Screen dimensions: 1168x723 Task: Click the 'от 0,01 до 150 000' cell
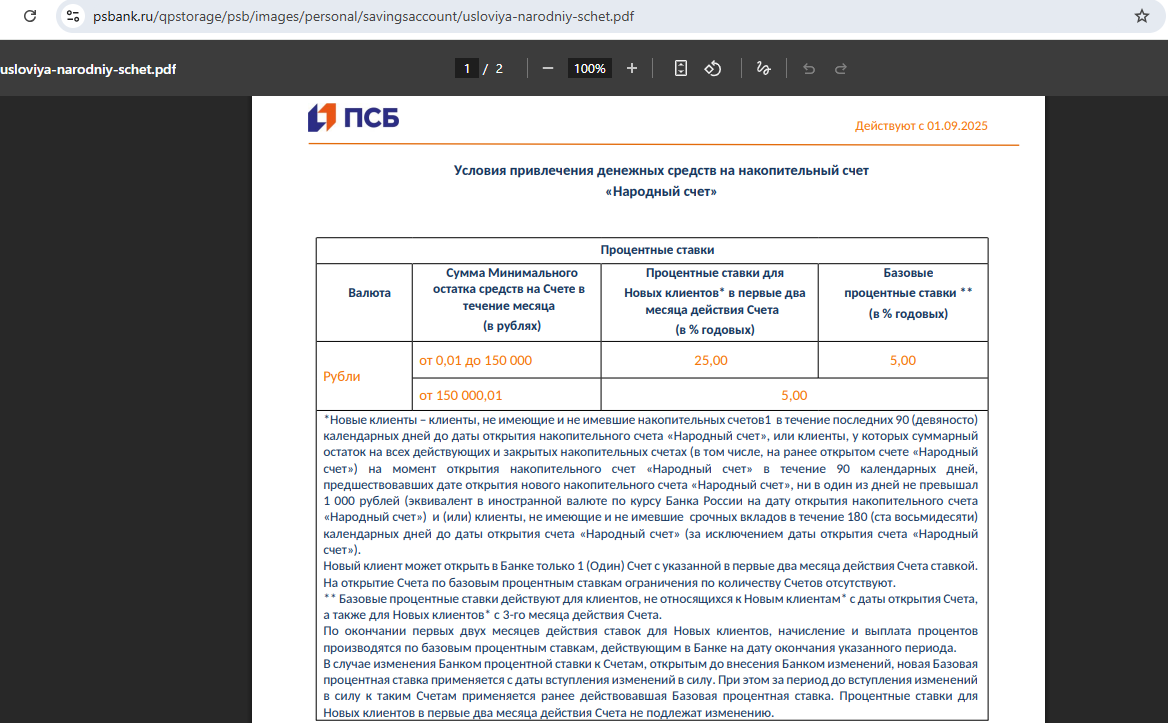476,360
